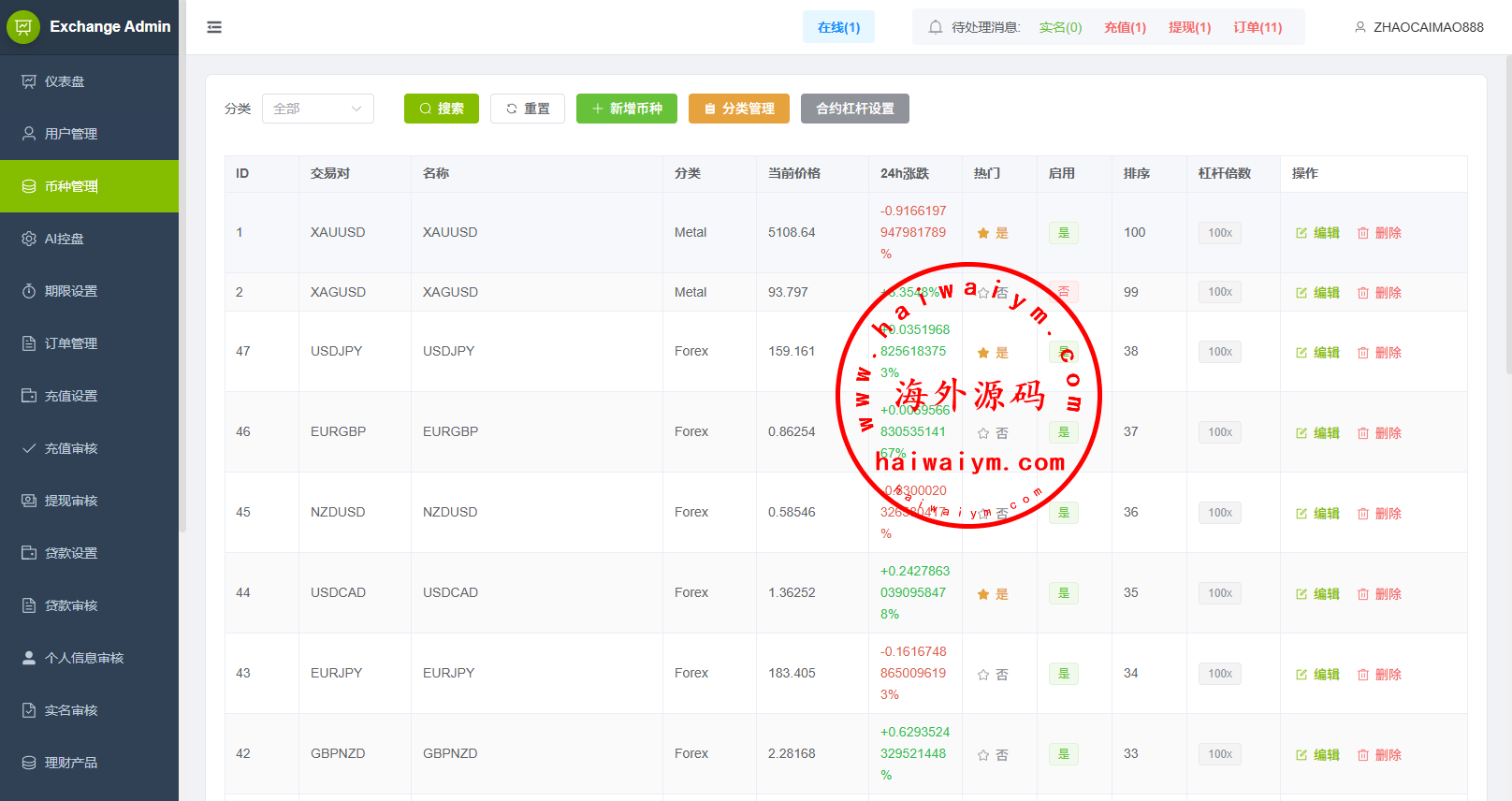Click the edit icon for XAUUSD row

(1301, 233)
